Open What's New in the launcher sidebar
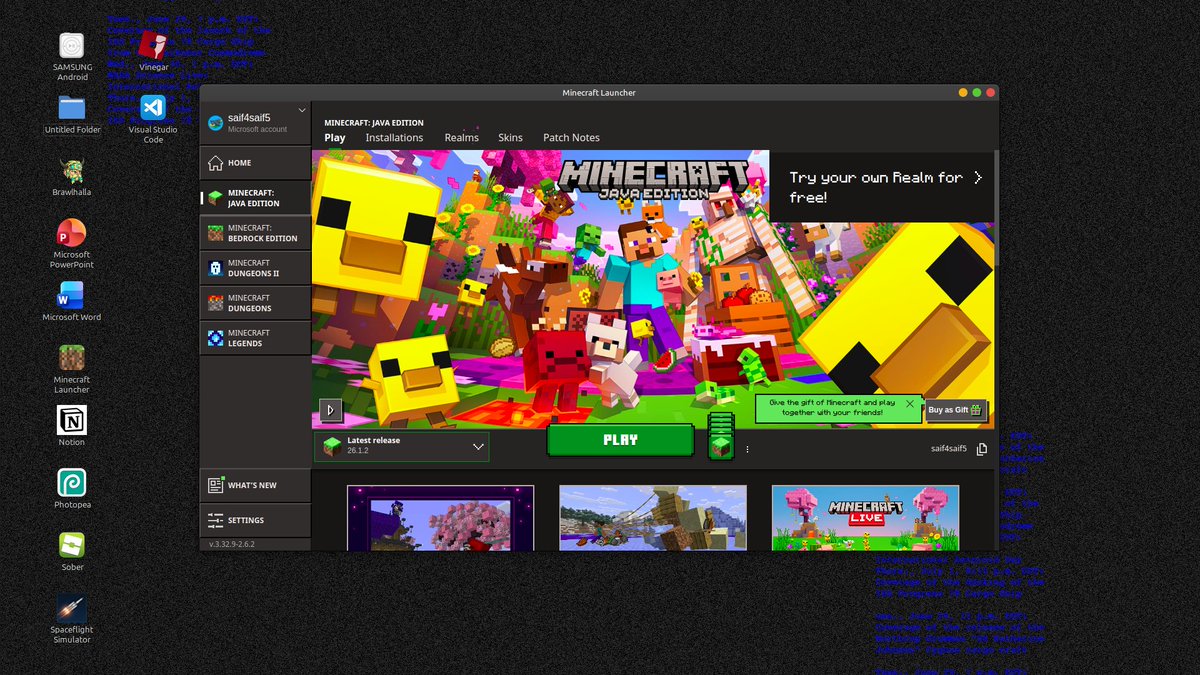Viewport: 1200px width, 675px height. pyautogui.click(x=255, y=485)
